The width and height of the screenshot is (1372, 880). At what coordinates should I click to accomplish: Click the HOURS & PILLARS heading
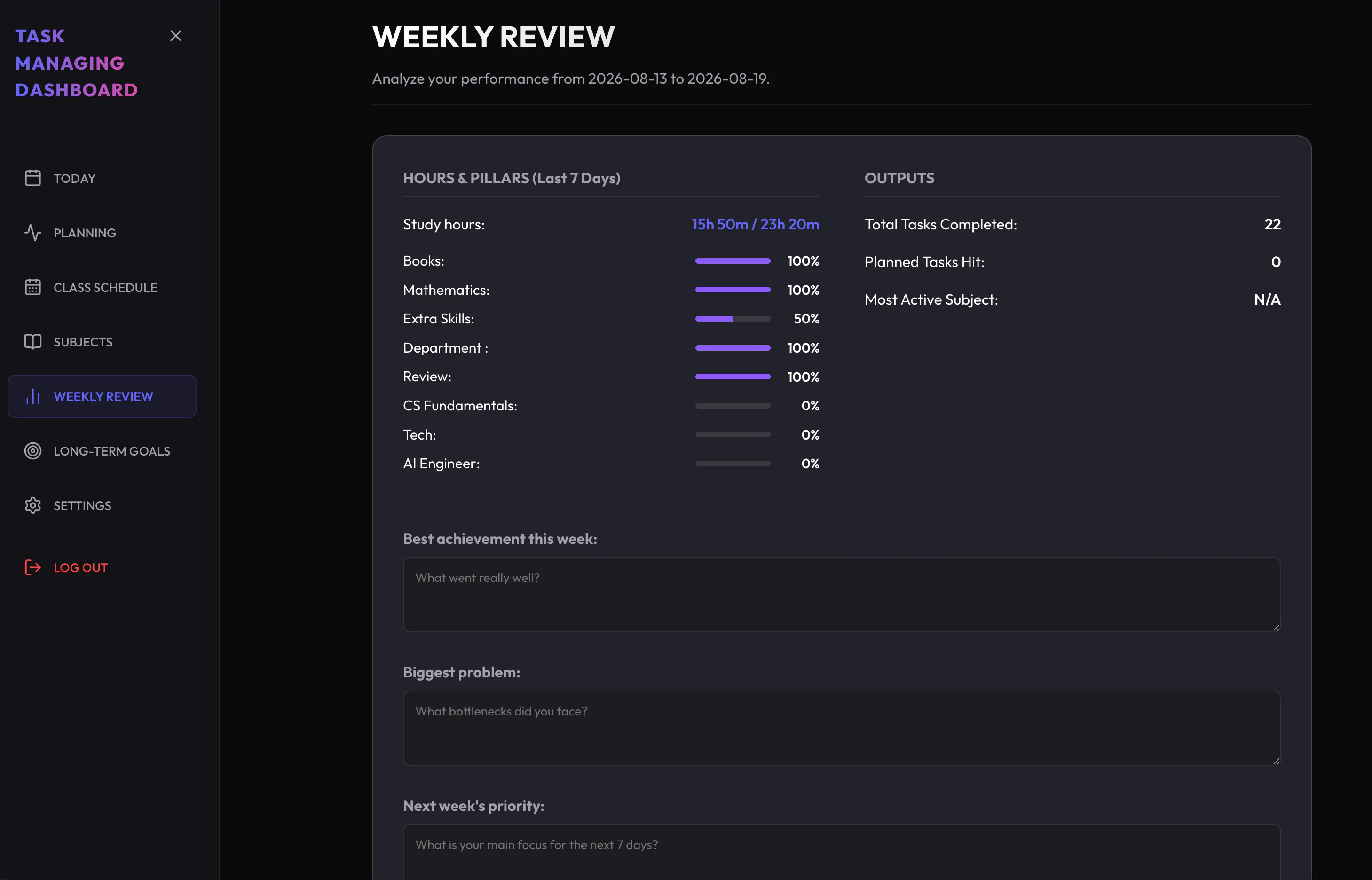tap(512, 178)
